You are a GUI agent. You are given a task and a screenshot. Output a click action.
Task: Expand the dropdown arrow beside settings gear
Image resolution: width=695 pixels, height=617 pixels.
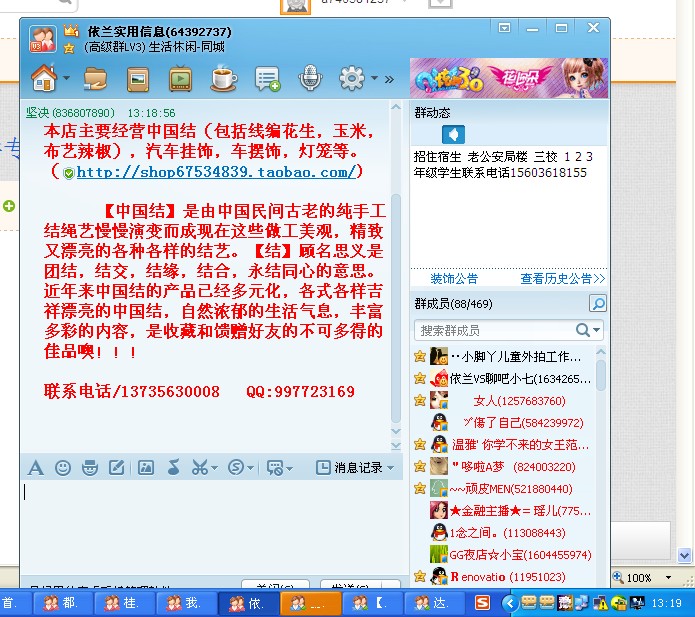375,78
